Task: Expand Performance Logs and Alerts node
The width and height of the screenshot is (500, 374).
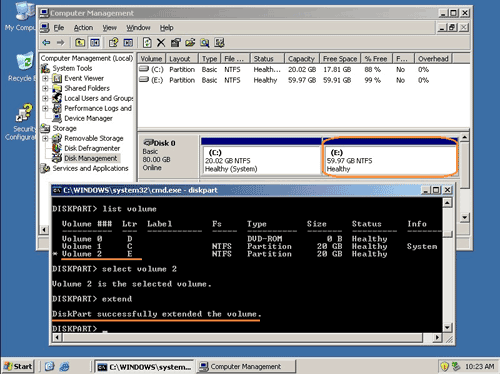Action: [45, 108]
